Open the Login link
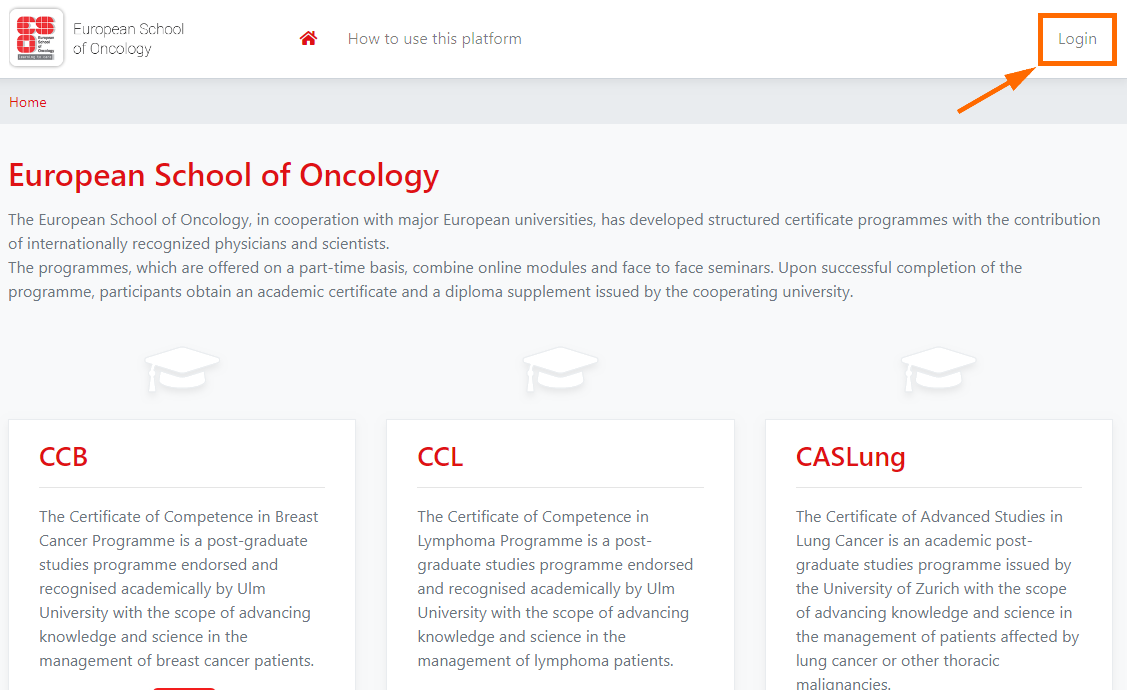Viewport: 1127px width, 690px height. point(1077,39)
